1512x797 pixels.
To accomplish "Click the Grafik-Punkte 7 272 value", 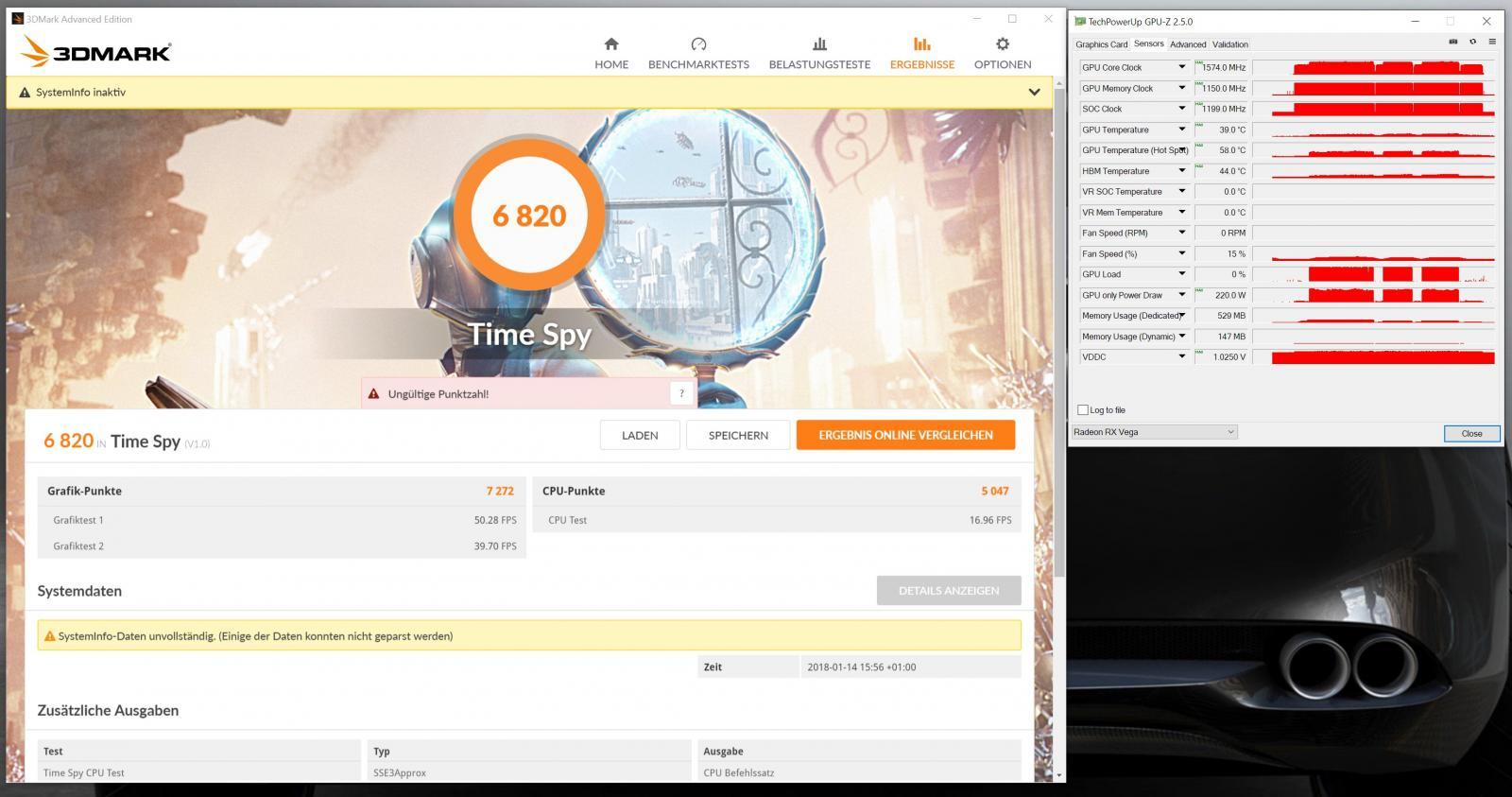I will (x=500, y=491).
